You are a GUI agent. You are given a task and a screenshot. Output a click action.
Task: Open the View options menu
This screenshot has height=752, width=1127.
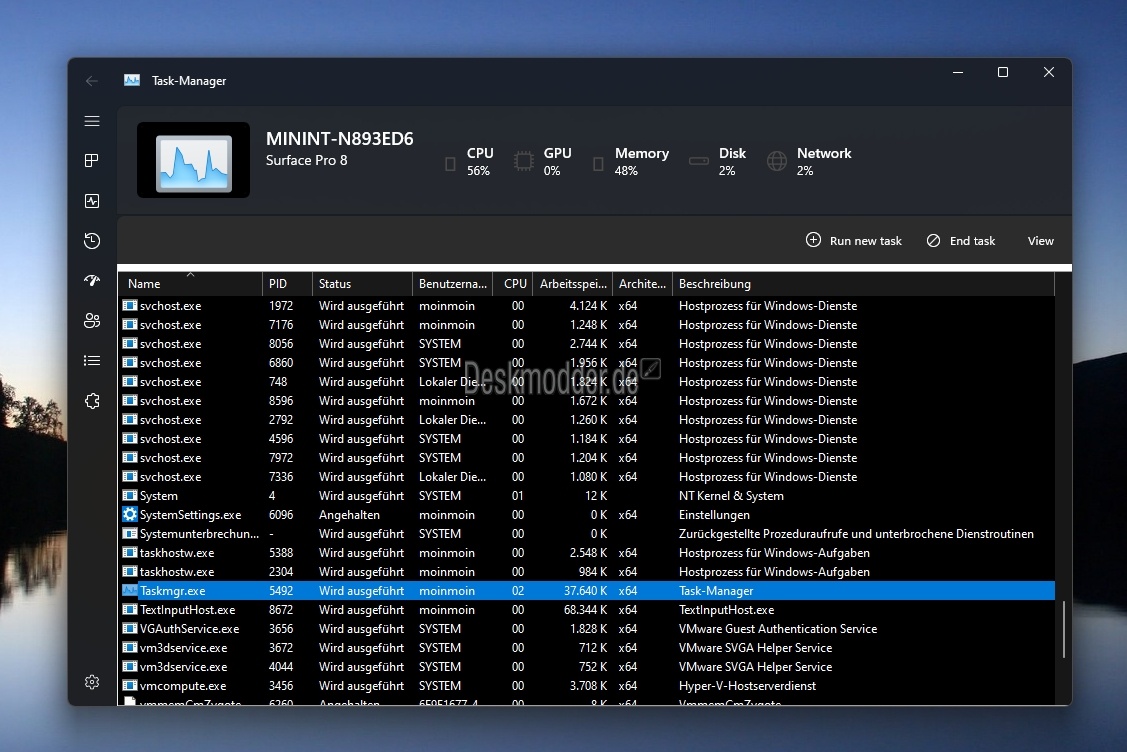tap(1040, 242)
